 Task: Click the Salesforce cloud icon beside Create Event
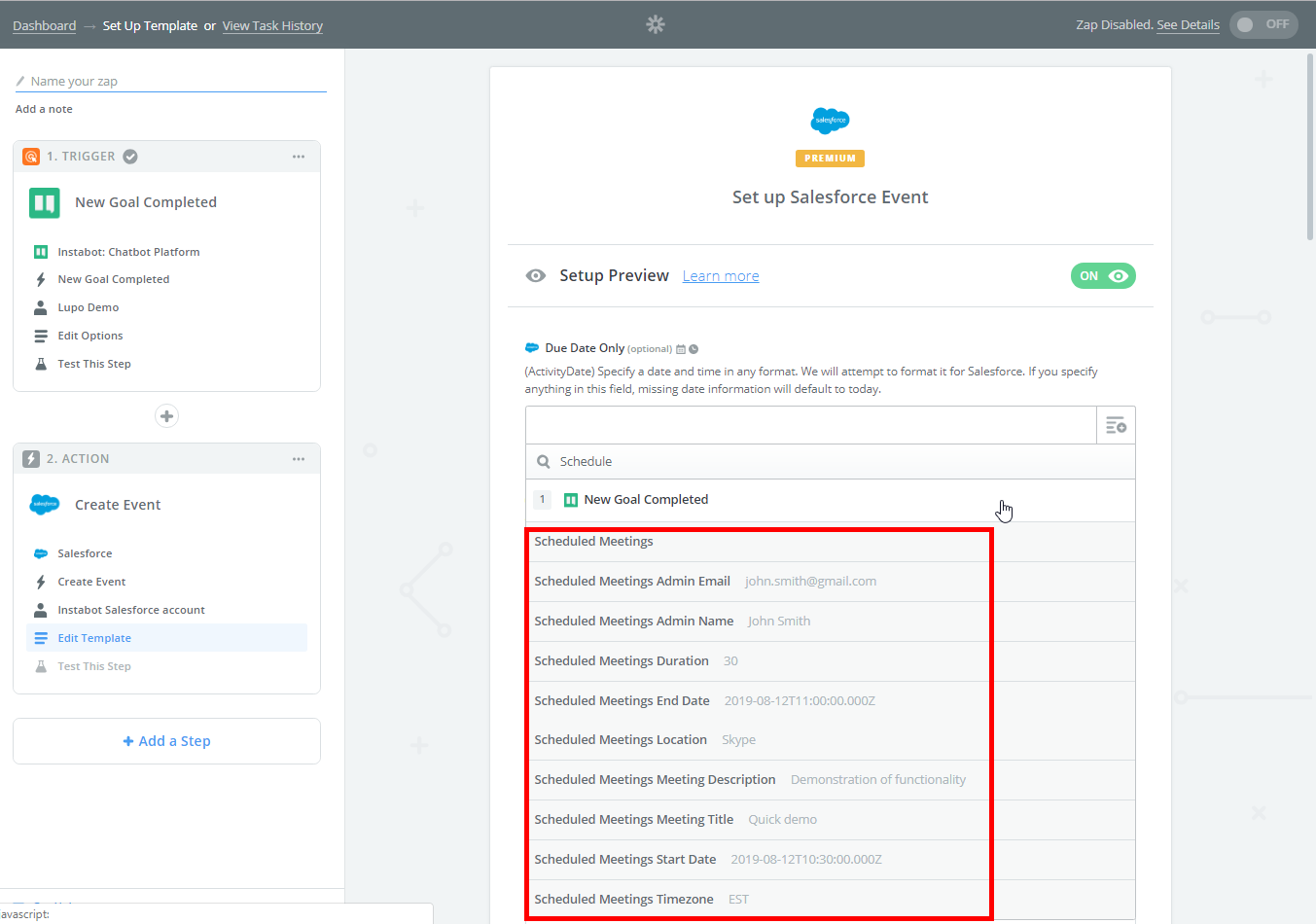(x=45, y=505)
